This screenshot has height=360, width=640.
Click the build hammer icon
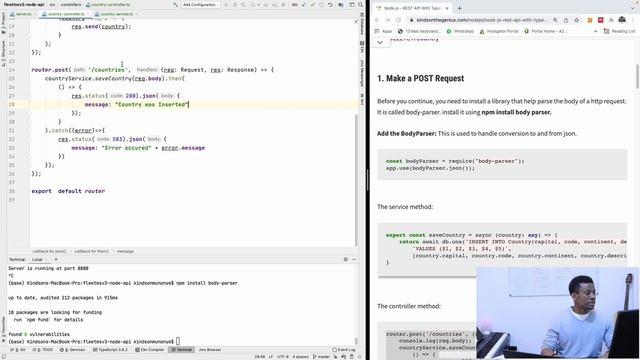(176, 4)
